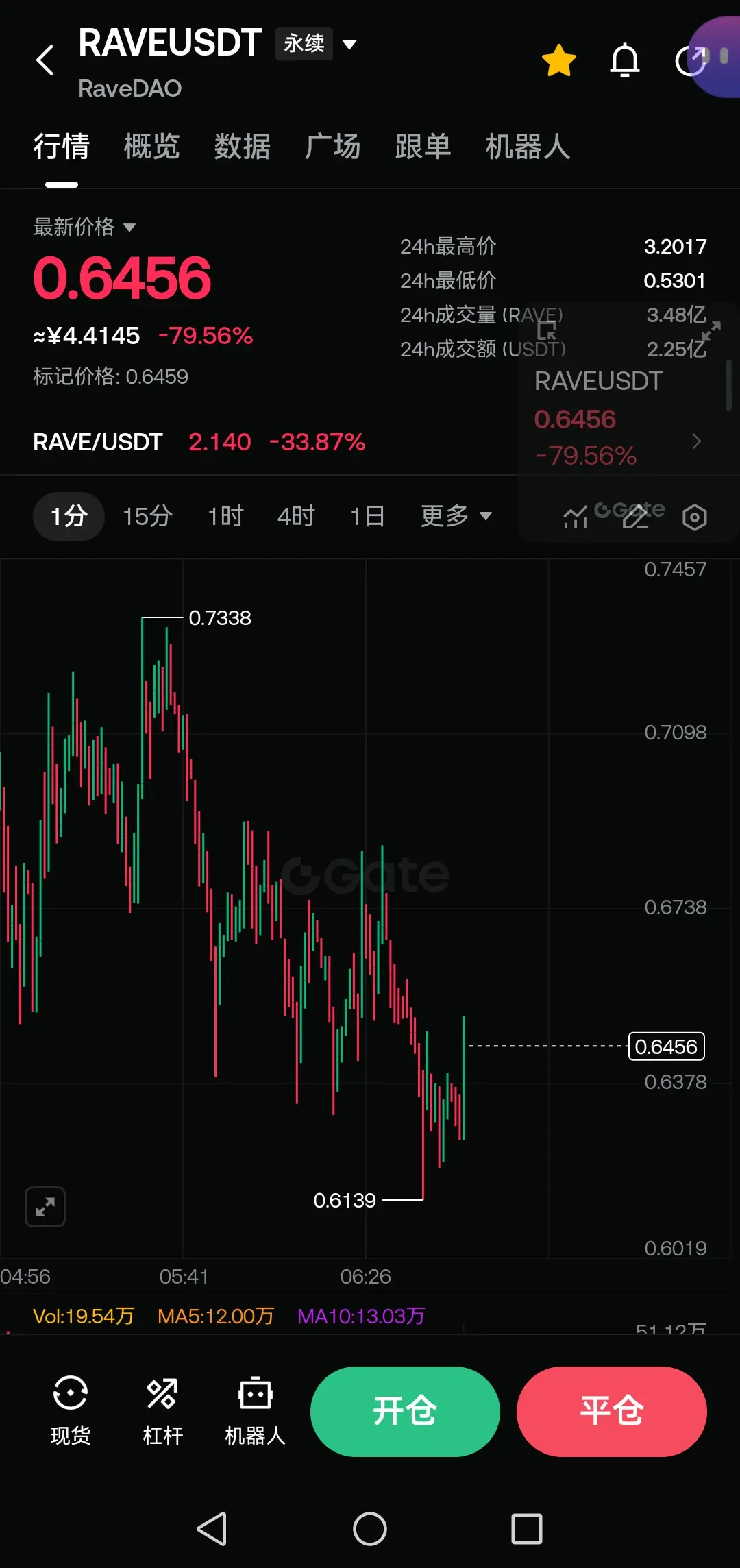
Task: Tap the share icon in the header
Action: pos(691,60)
